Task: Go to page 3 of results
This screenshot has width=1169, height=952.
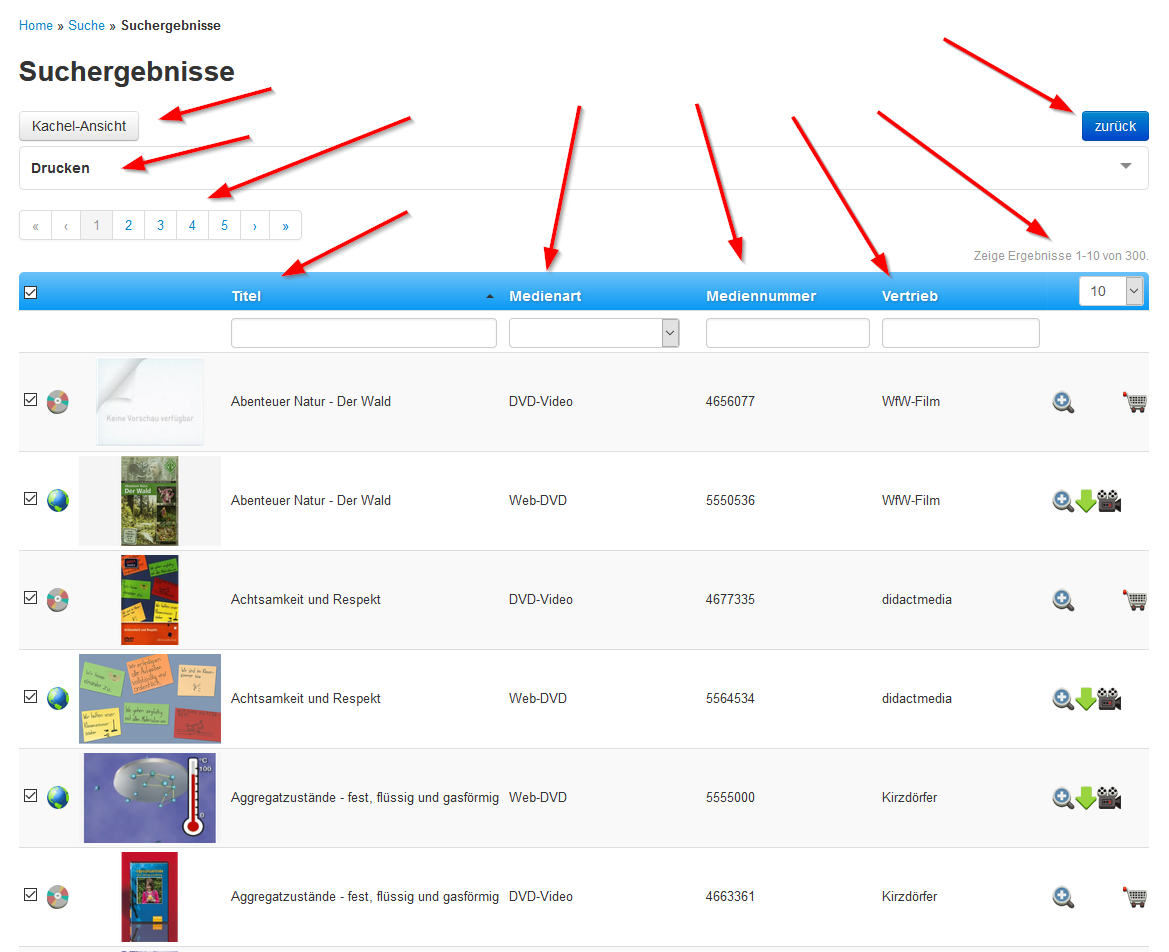Action: point(160,225)
